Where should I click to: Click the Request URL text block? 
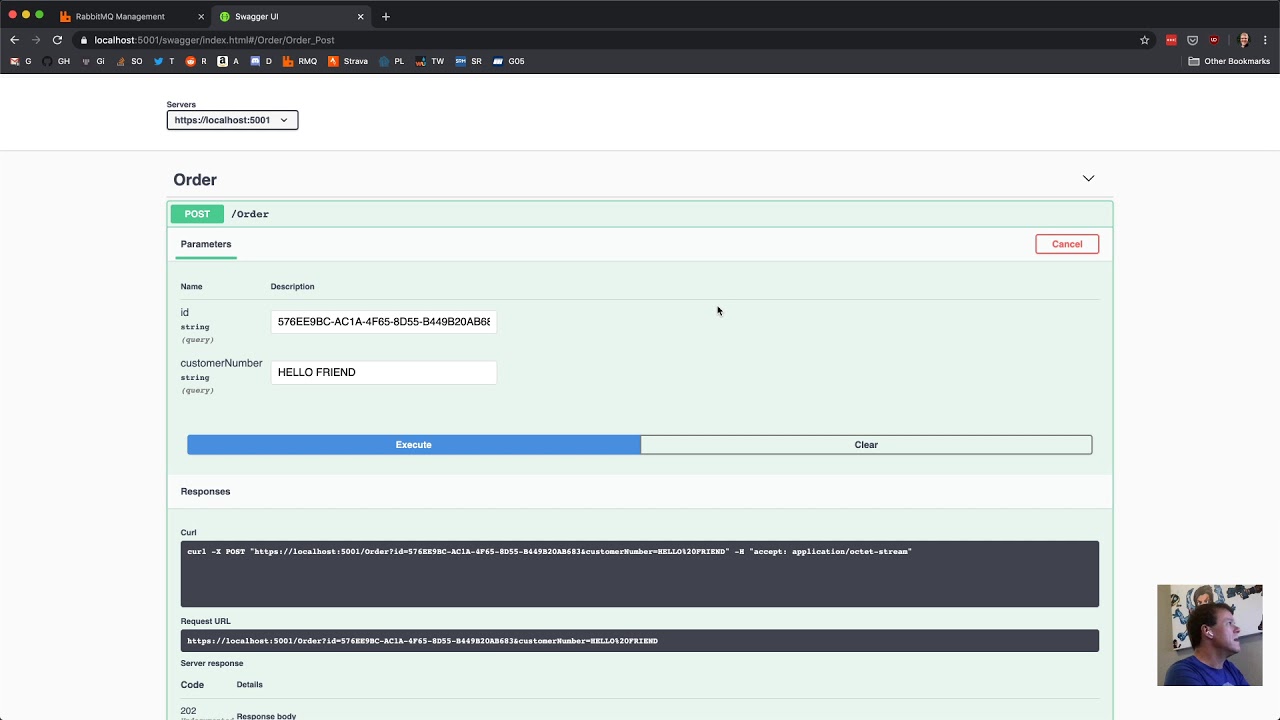tap(640, 641)
